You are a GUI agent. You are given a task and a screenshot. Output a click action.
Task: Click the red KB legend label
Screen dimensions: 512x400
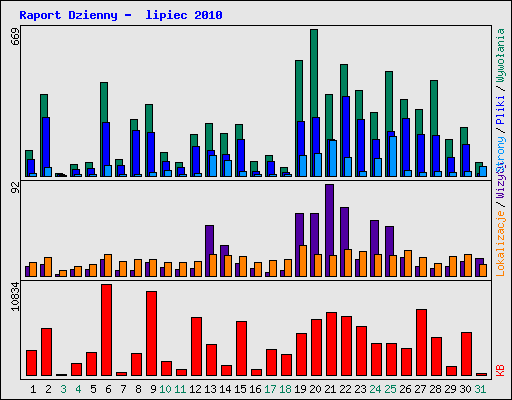pos(501,370)
